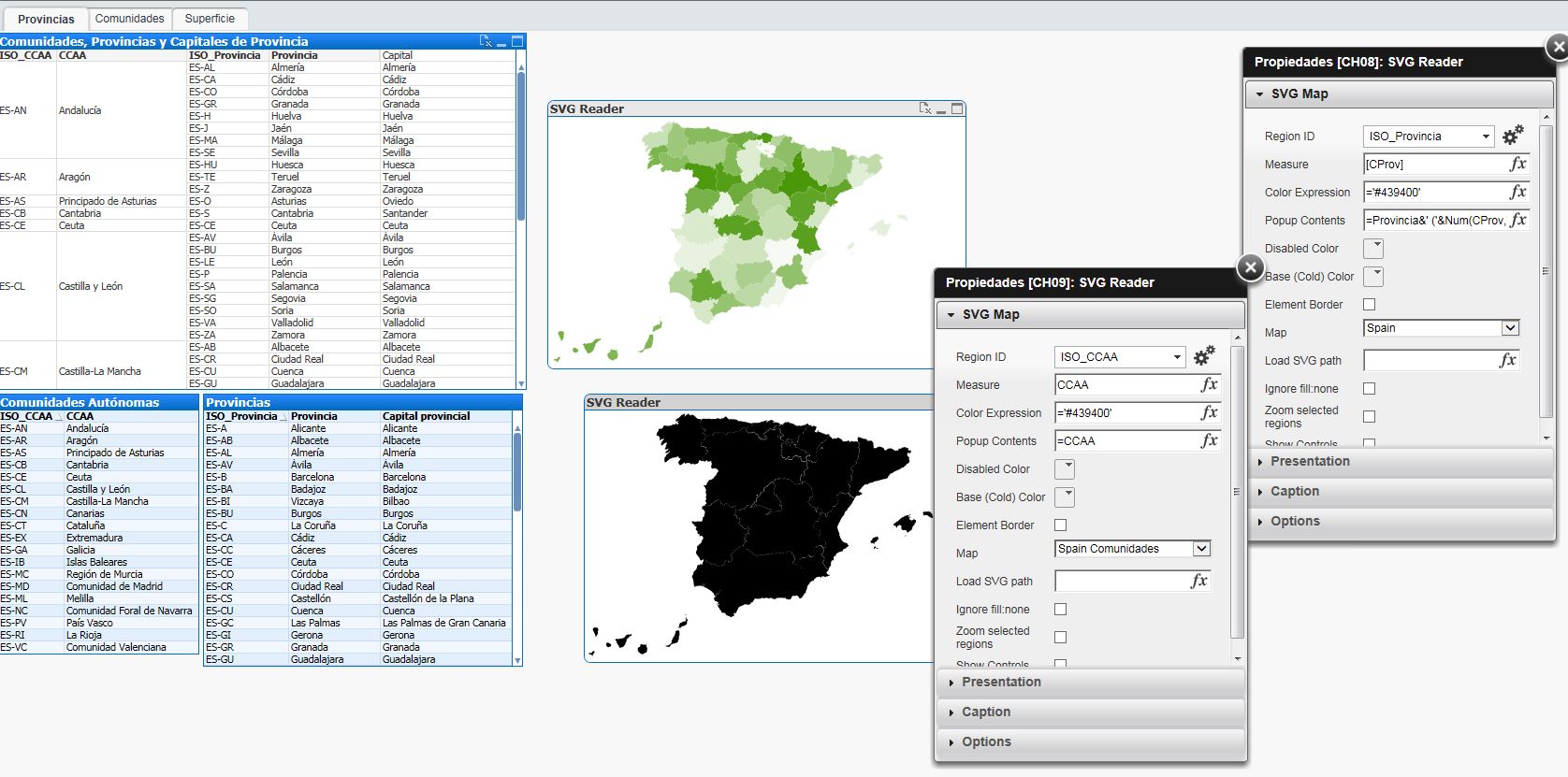Open Map dropdown showing Spain in CH08
Viewport: 1568px width, 777px height.
(1442, 328)
